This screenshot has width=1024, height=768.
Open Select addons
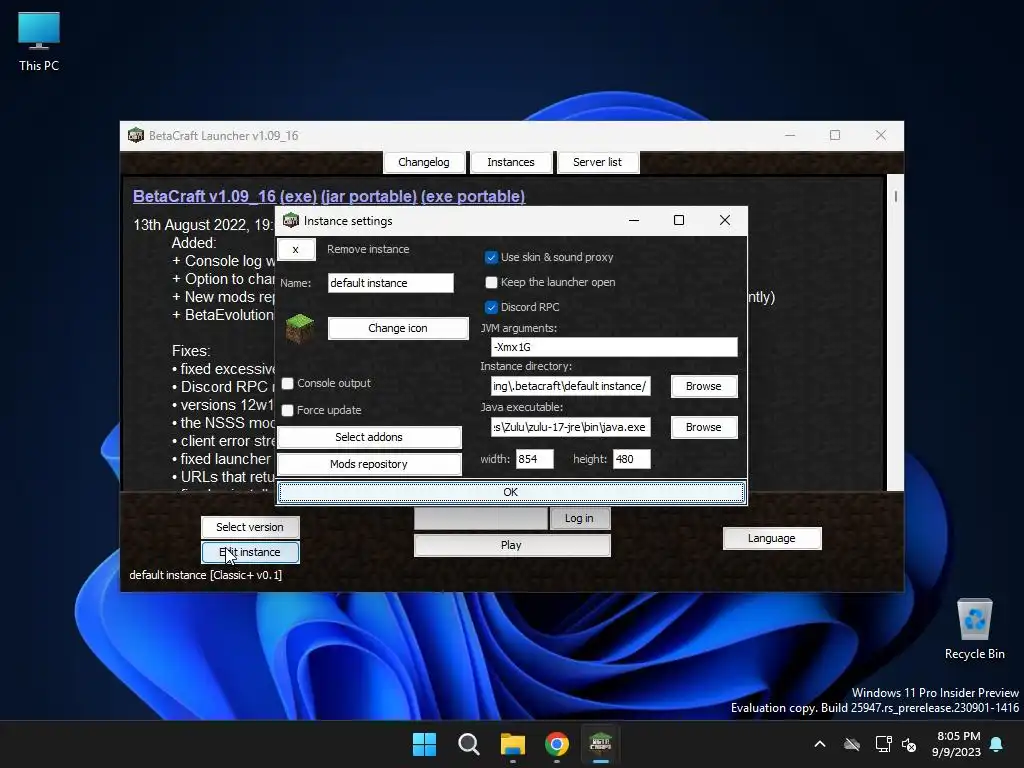coord(369,437)
